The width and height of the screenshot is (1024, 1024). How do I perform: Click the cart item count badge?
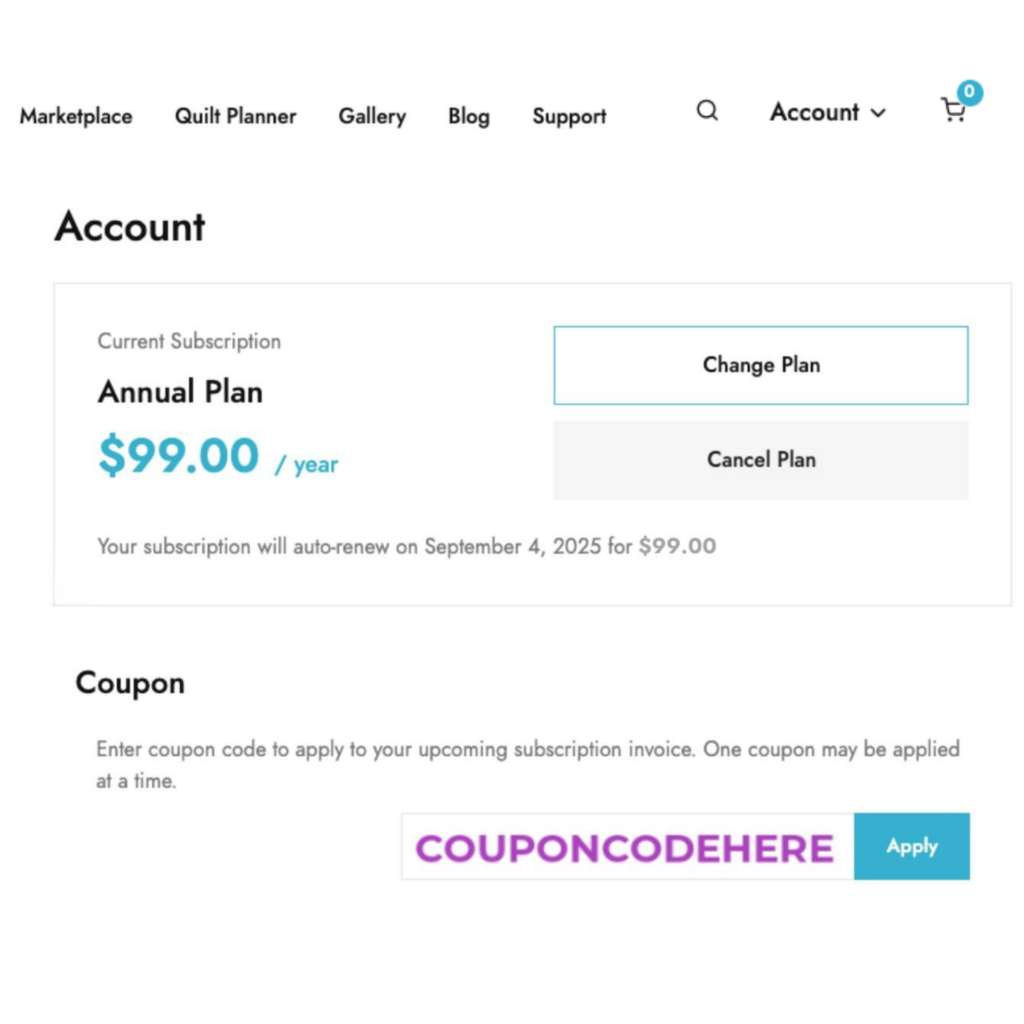tap(969, 93)
